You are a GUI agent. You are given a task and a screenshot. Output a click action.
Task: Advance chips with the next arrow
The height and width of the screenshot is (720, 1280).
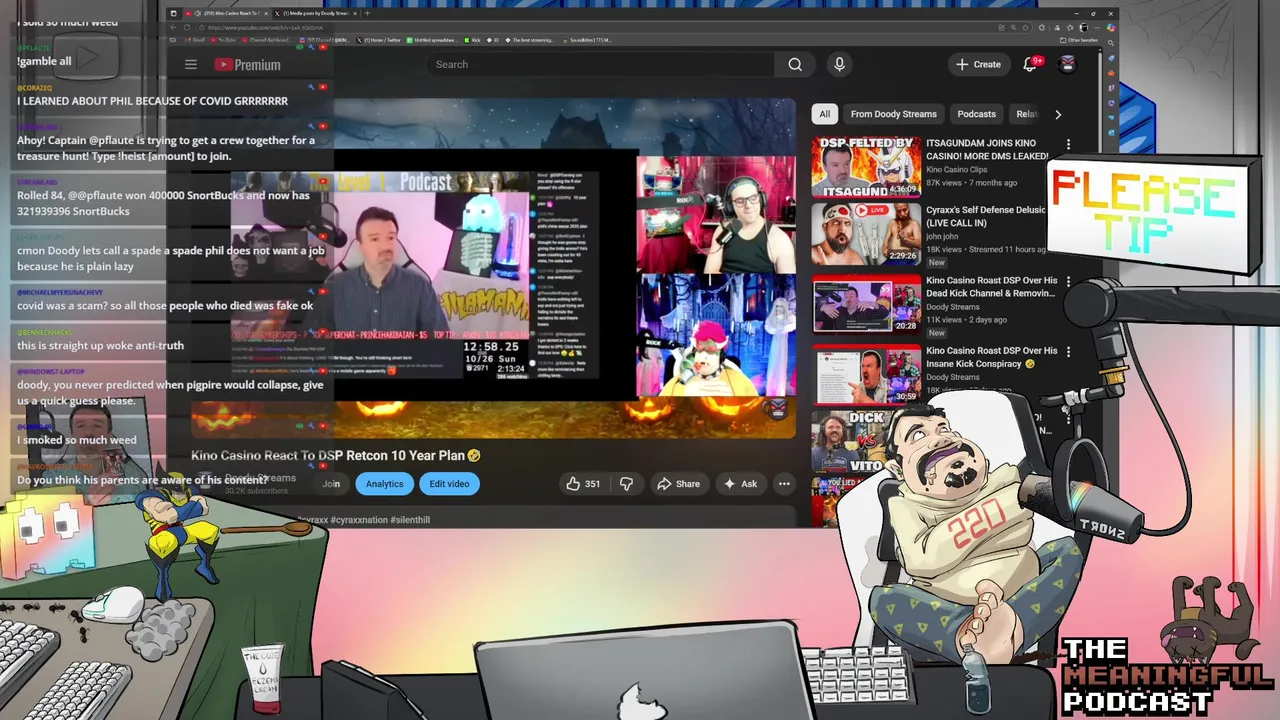(x=1058, y=114)
